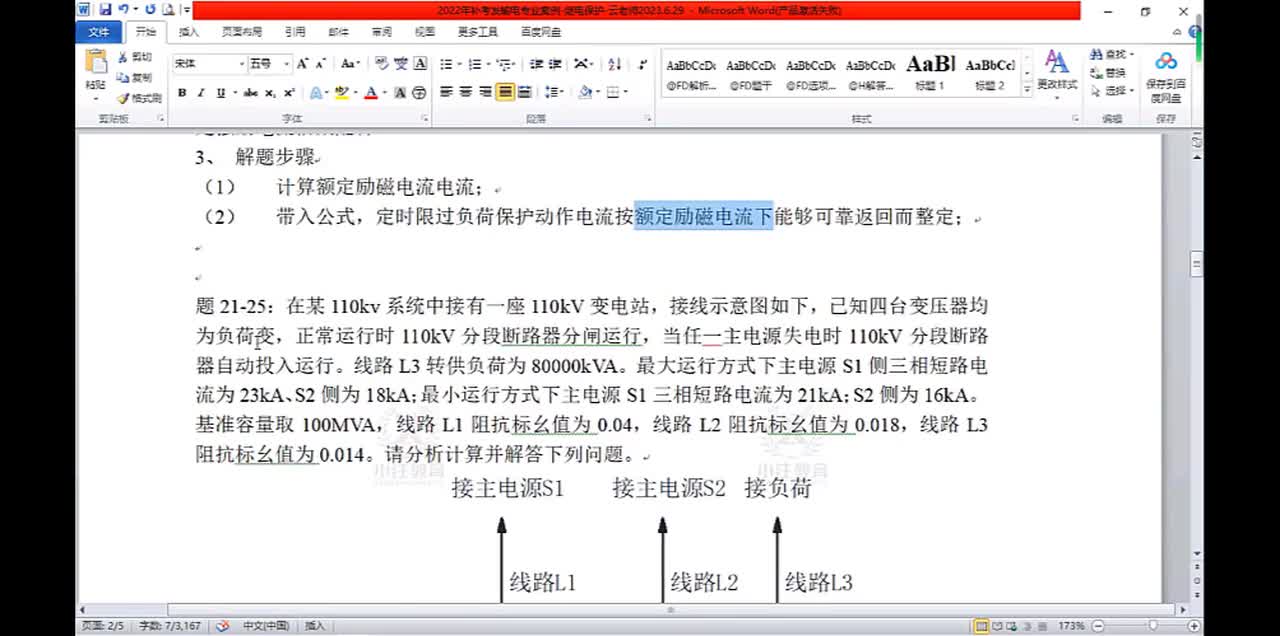This screenshot has height=636, width=1280.
Task: Toggle Italic formatting
Action: pos(200,93)
